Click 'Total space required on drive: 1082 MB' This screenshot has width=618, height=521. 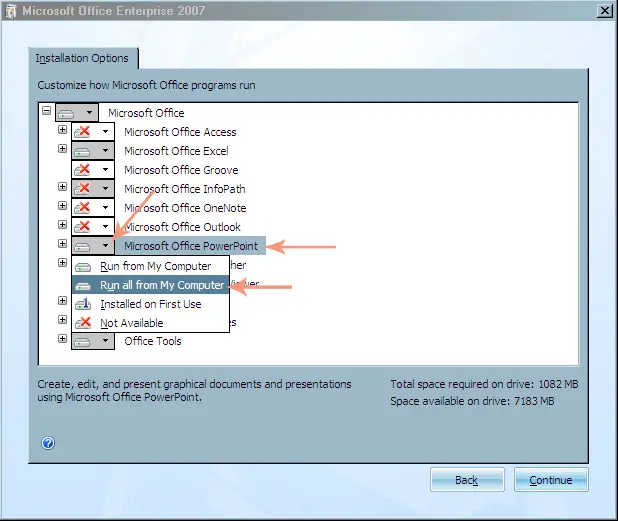point(484,384)
